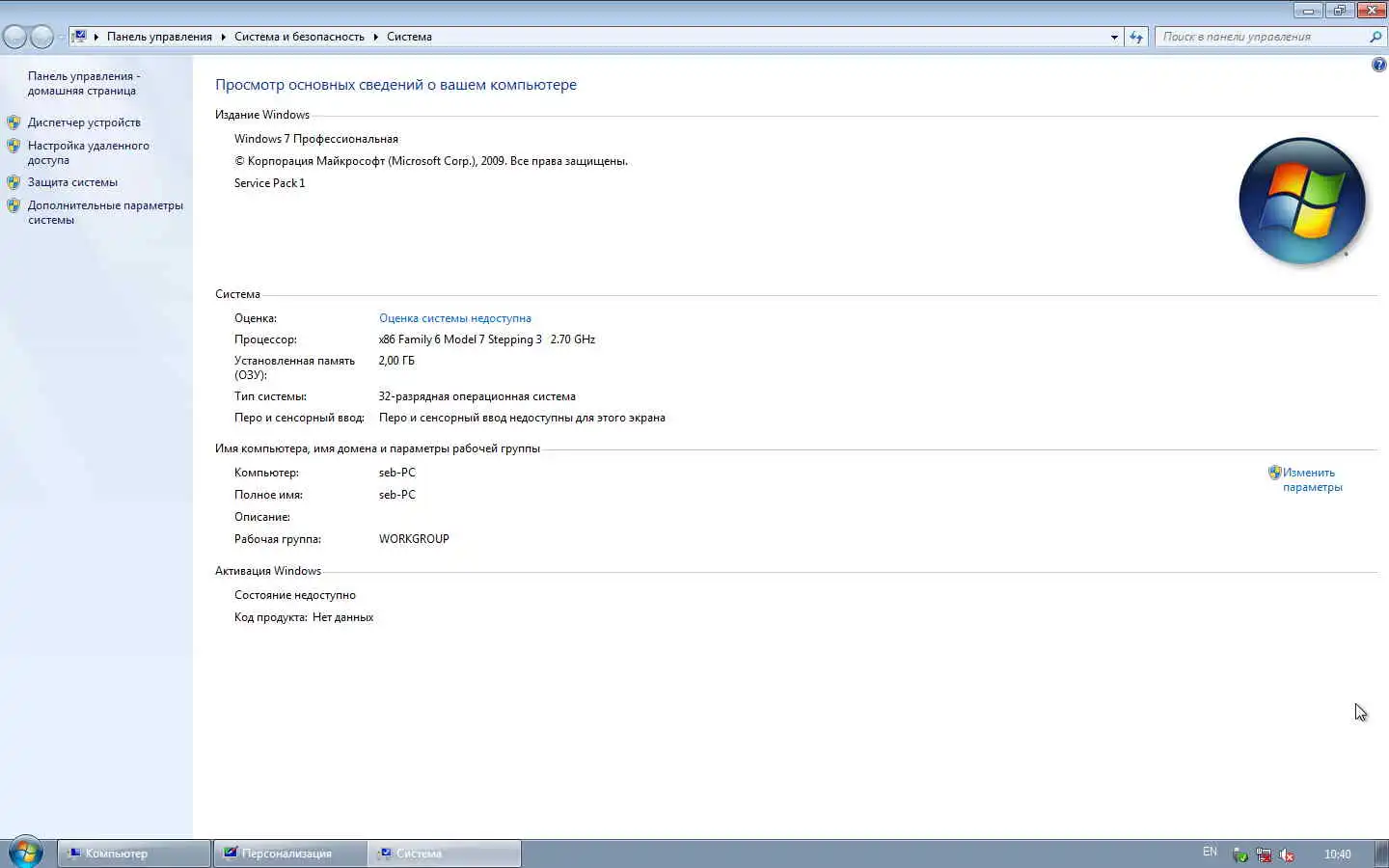Open the Start menu orb
Screen dimensions: 1389x868
point(26,853)
